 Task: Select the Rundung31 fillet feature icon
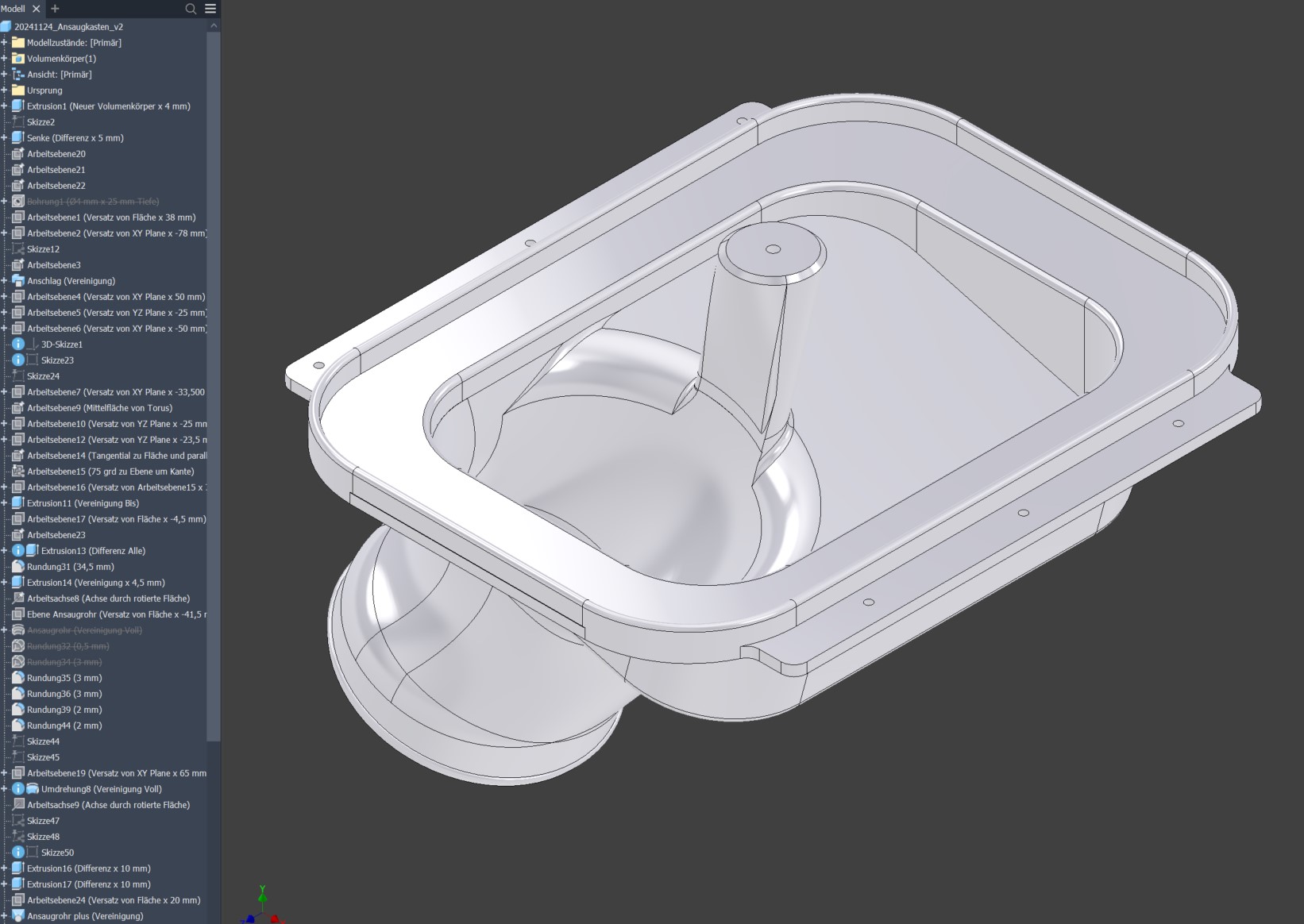[x=18, y=567]
